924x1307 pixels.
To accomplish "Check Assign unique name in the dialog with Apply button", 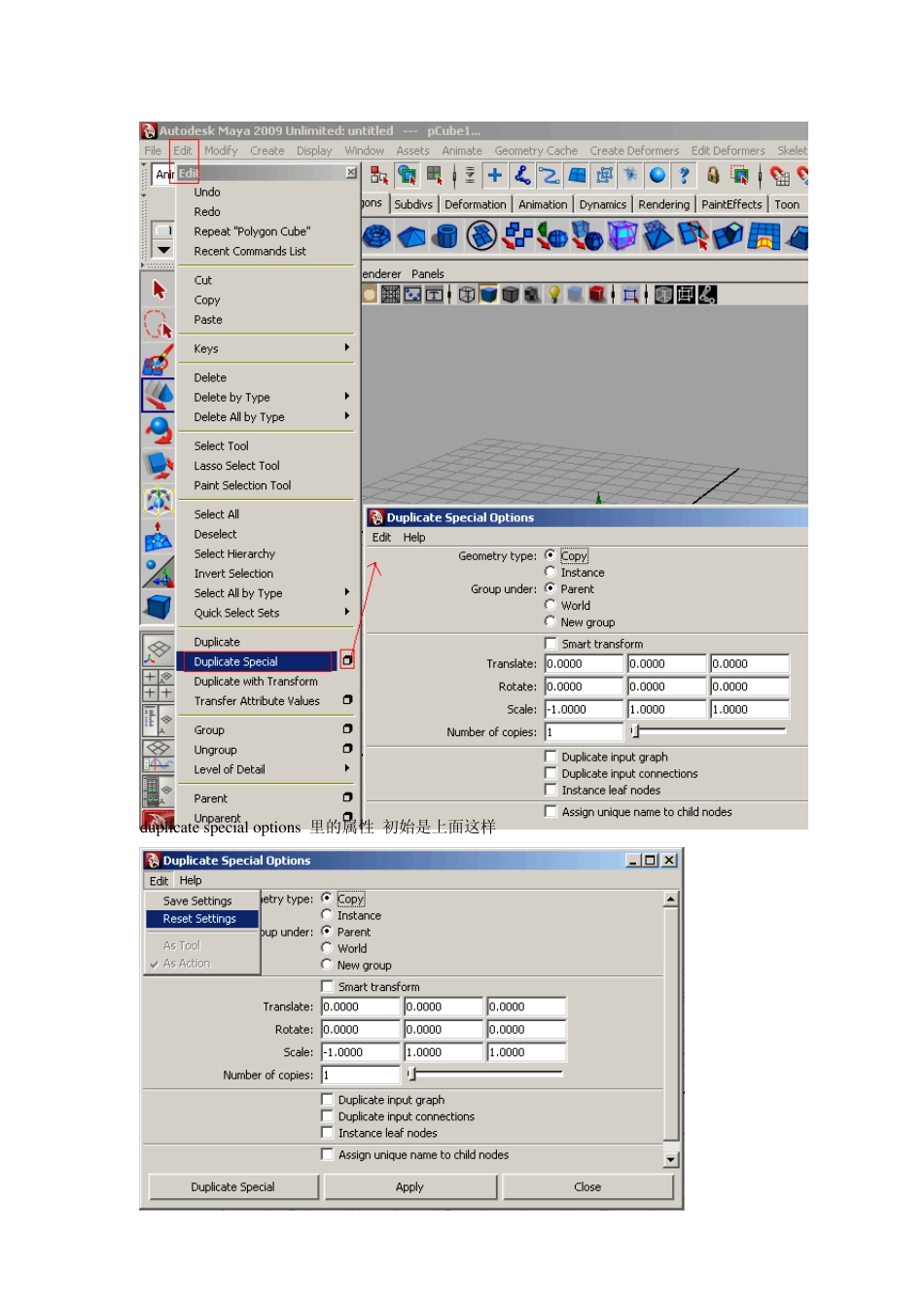I will tap(327, 1154).
